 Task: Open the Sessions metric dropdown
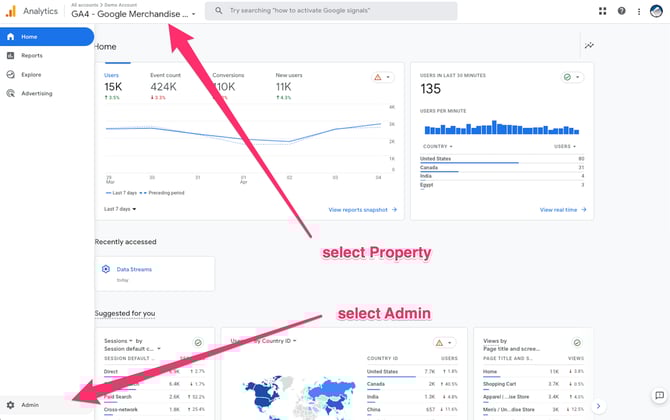coord(118,341)
